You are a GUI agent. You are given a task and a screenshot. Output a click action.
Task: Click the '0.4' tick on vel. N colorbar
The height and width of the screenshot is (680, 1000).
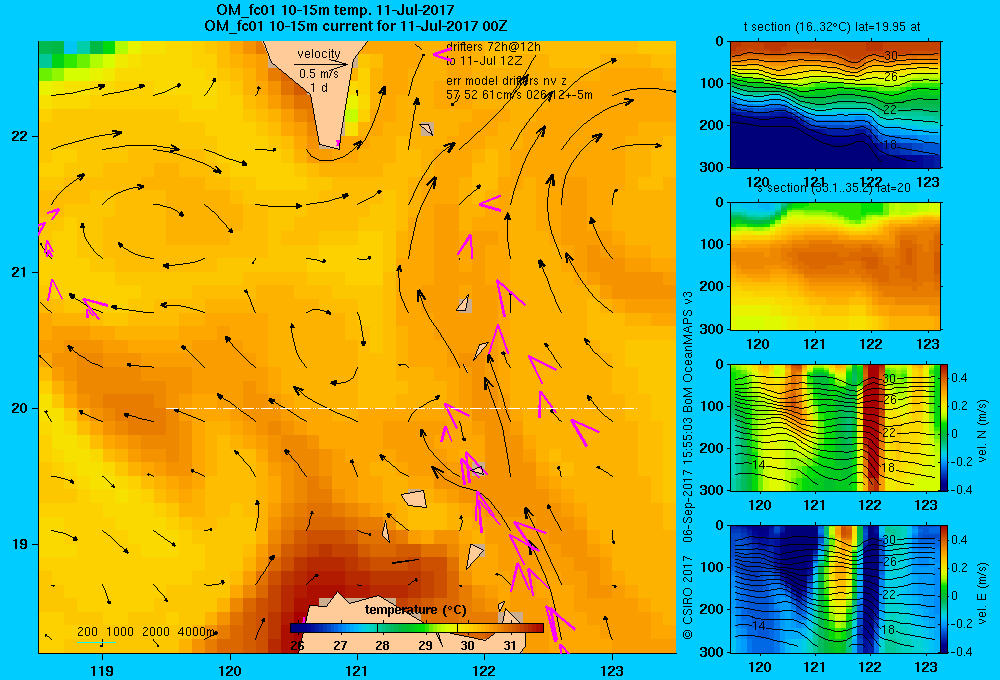click(959, 378)
